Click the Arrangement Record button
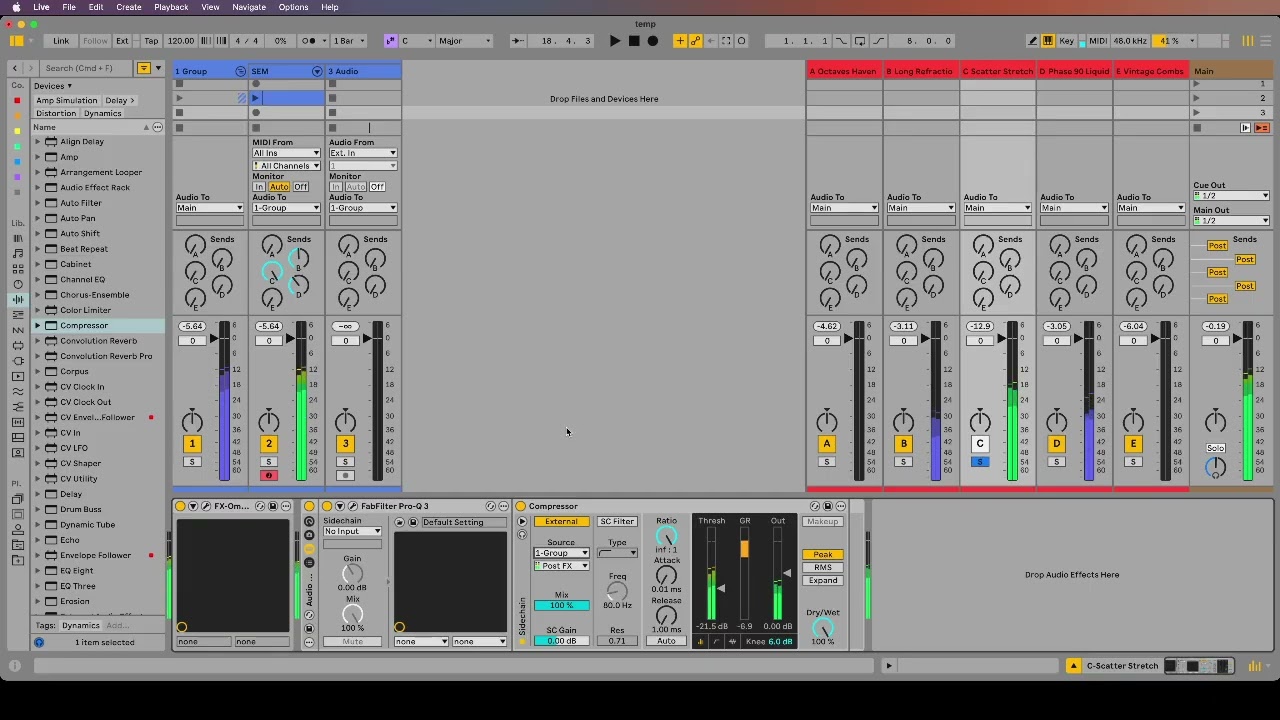Image resolution: width=1280 pixels, height=720 pixels. pyautogui.click(x=653, y=41)
